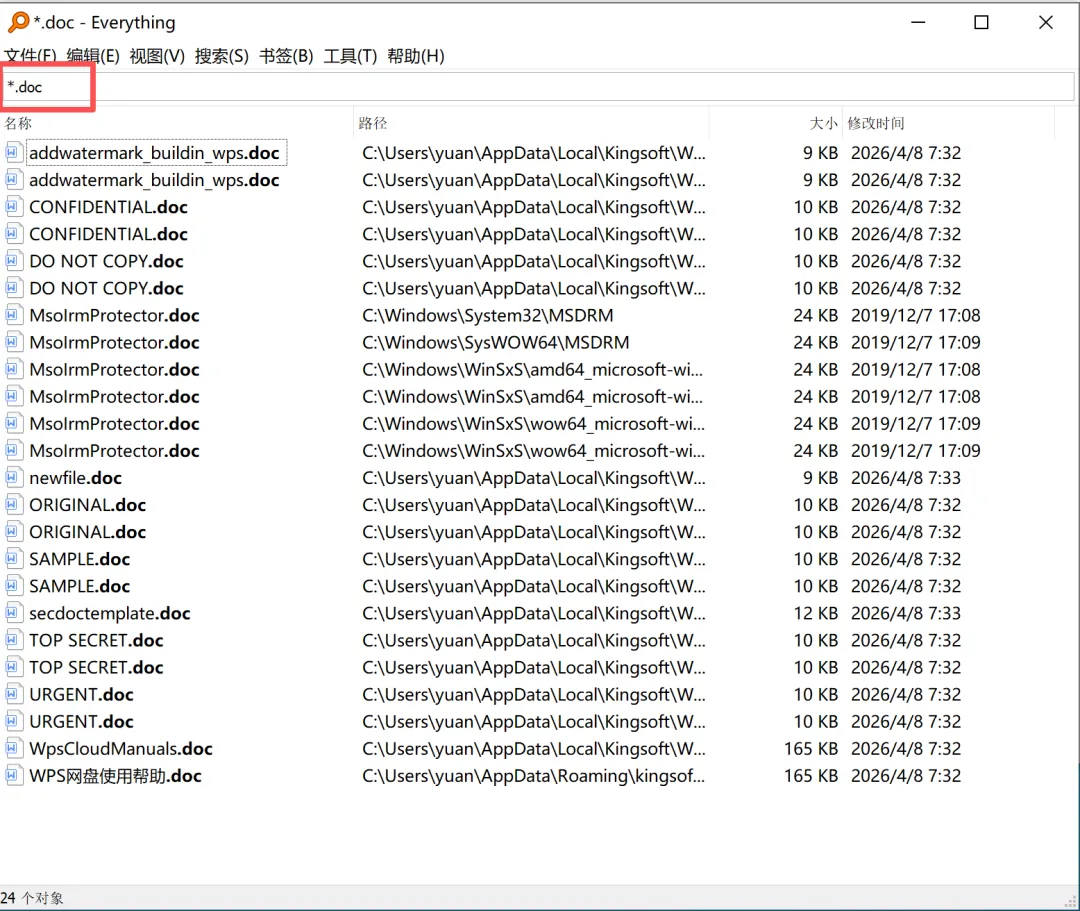Focus the search box containing *.doc
This screenshot has height=911, width=1080.
(x=537, y=87)
